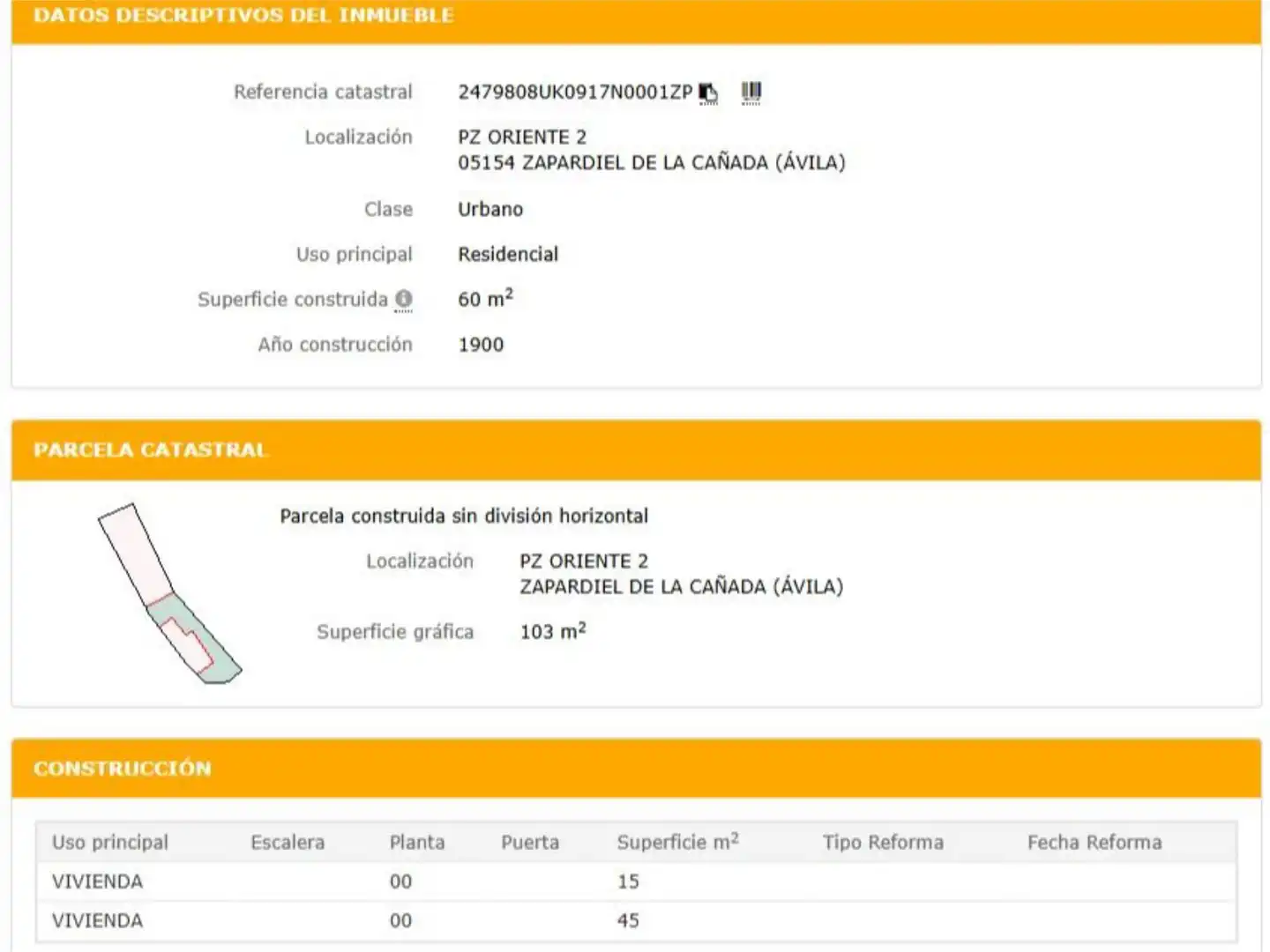Click the 'Referencia catastral' label
This screenshot has width=1270, height=952.
click(x=323, y=92)
